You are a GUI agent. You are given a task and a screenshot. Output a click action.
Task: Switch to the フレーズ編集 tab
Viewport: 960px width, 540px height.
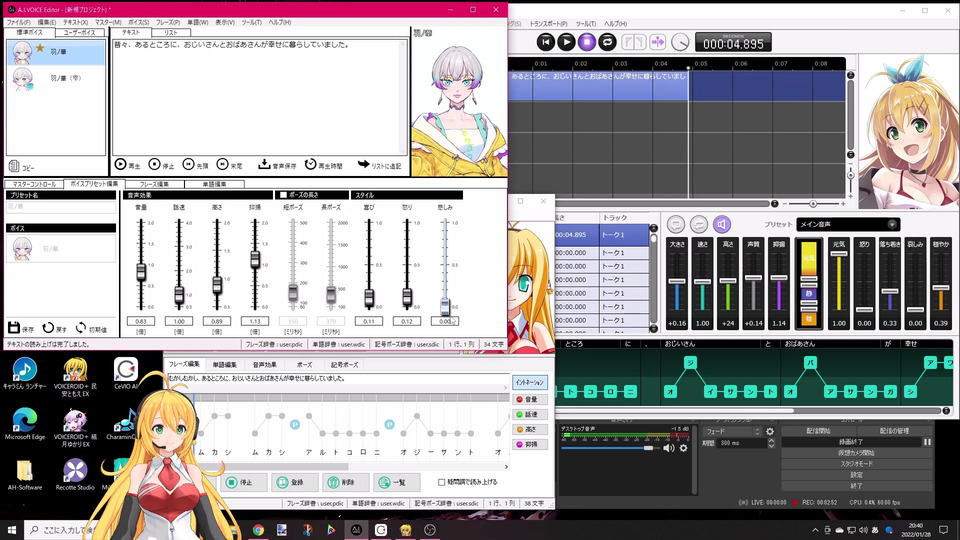pyautogui.click(x=161, y=185)
